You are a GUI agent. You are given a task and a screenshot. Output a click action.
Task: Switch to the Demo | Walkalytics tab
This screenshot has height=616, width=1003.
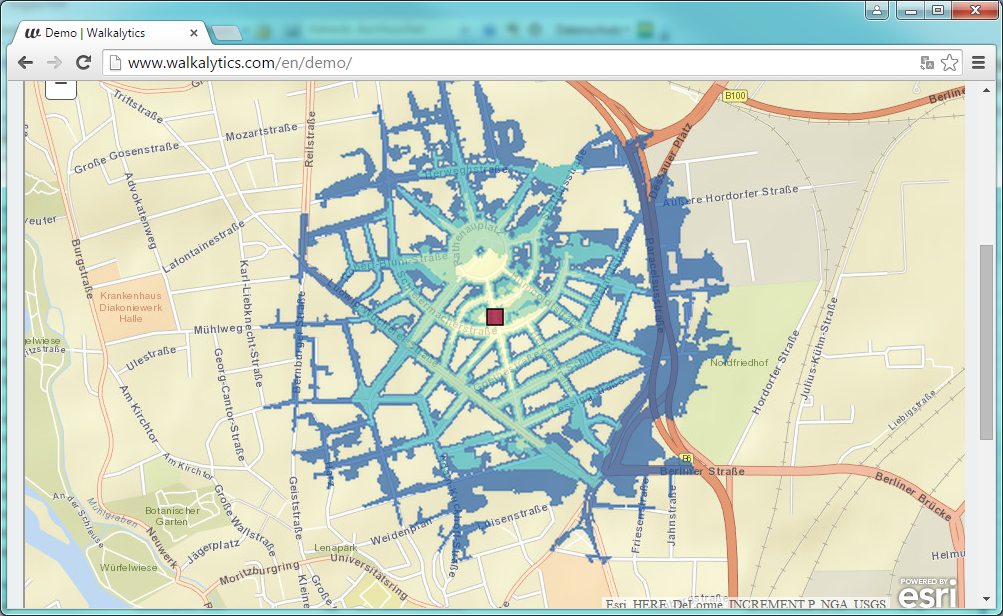coord(110,33)
